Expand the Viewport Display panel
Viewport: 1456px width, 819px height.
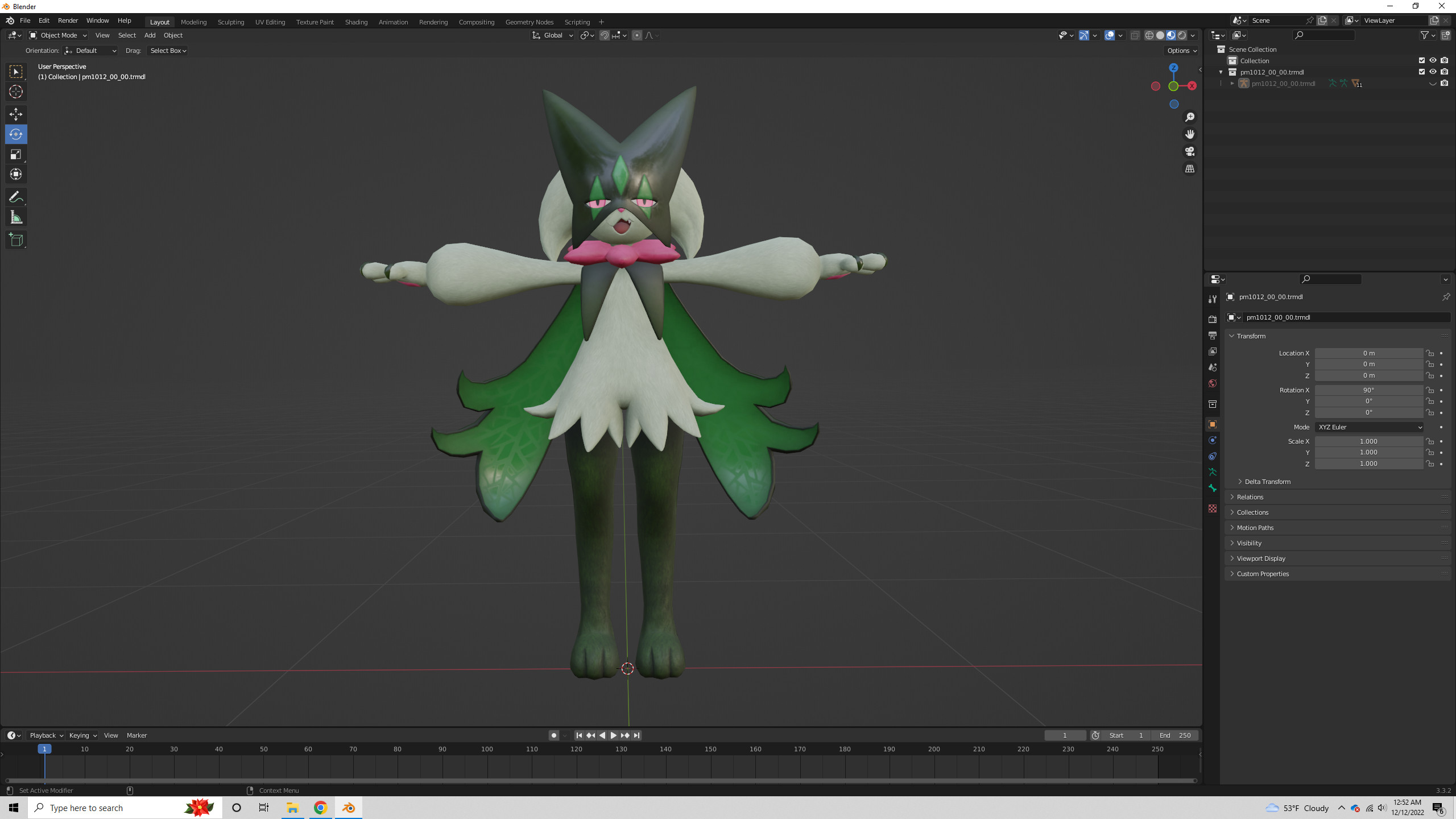coord(1260,559)
